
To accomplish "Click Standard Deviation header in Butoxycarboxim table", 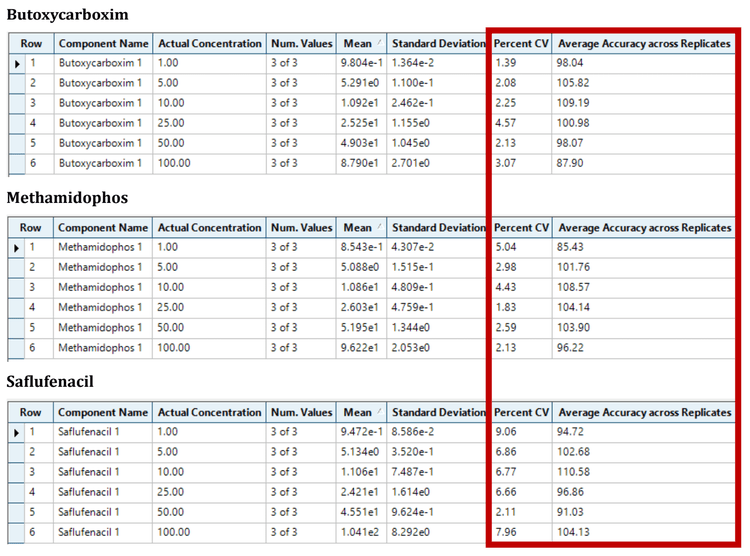I will (x=438, y=43).
